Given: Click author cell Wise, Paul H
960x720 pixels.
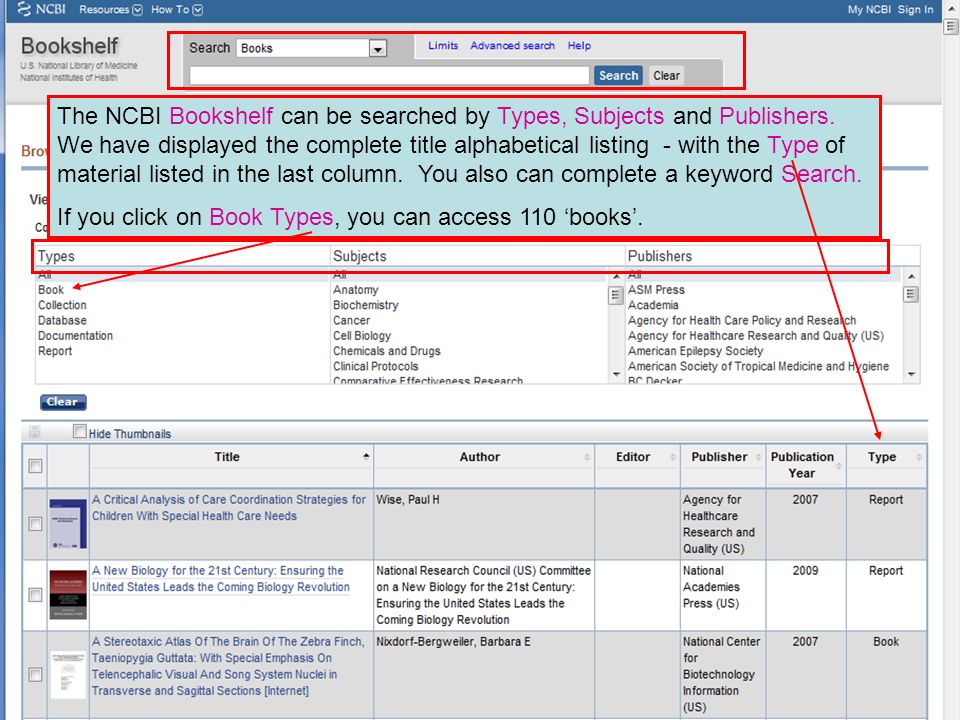Looking at the screenshot, I should coord(408,500).
